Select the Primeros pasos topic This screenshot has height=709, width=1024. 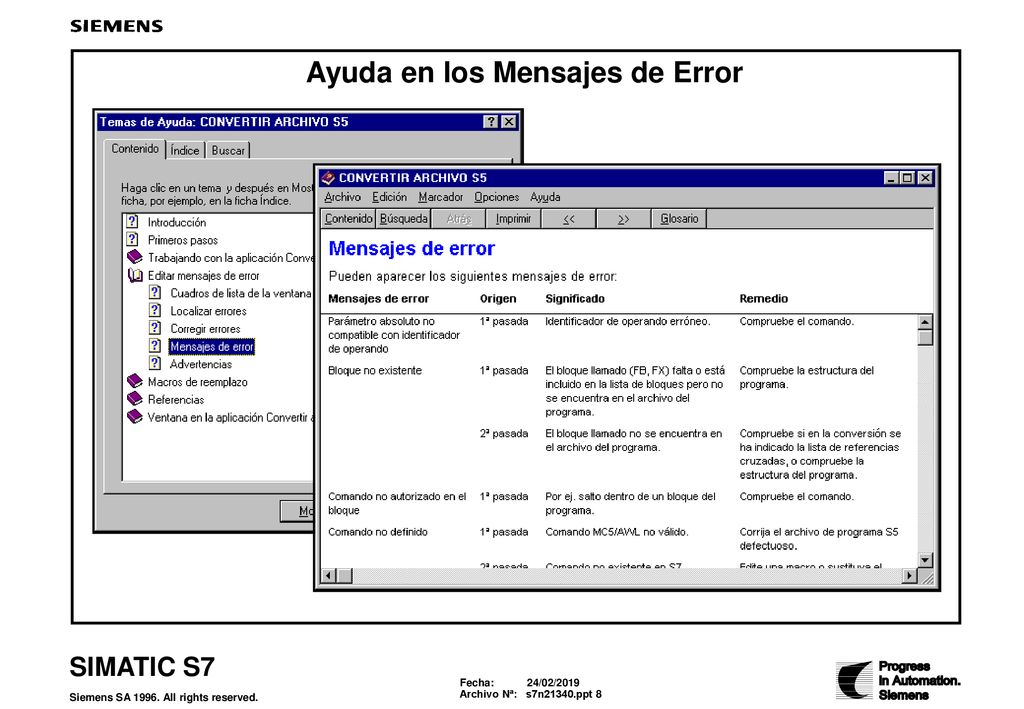183,240
